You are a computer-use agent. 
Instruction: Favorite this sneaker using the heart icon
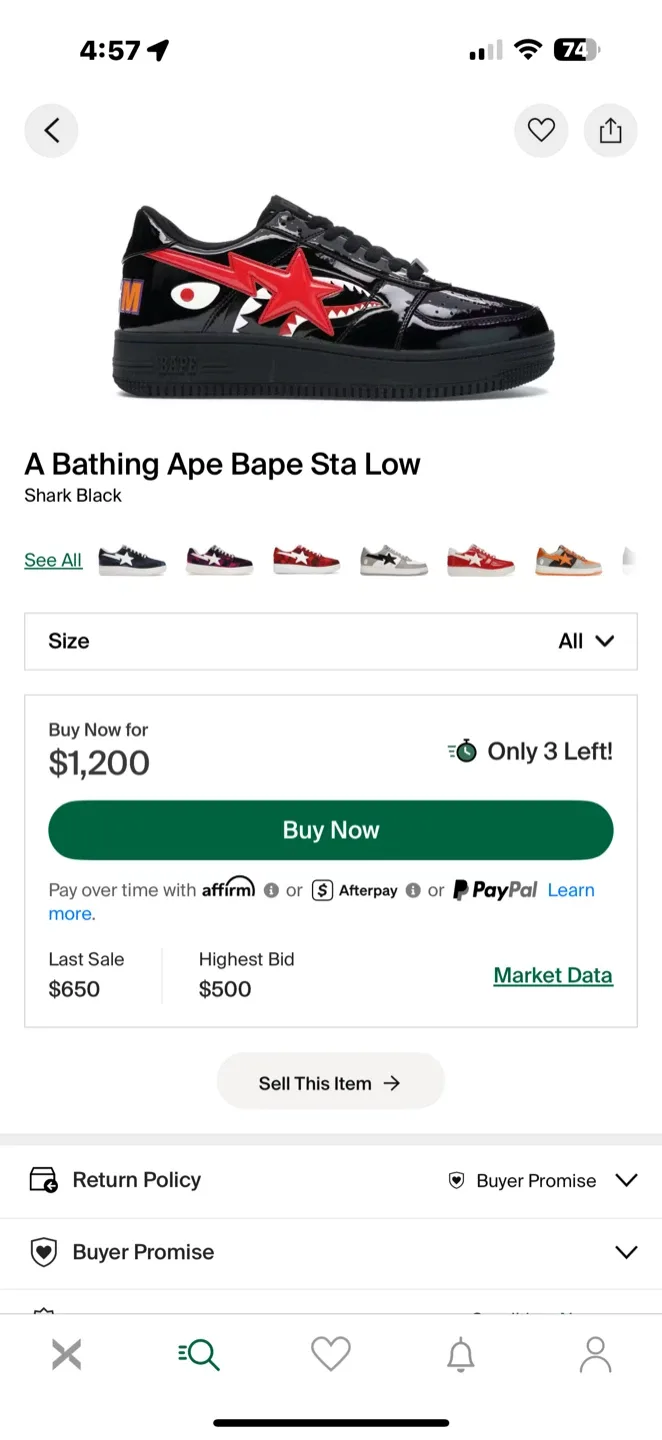click(541, 130)
